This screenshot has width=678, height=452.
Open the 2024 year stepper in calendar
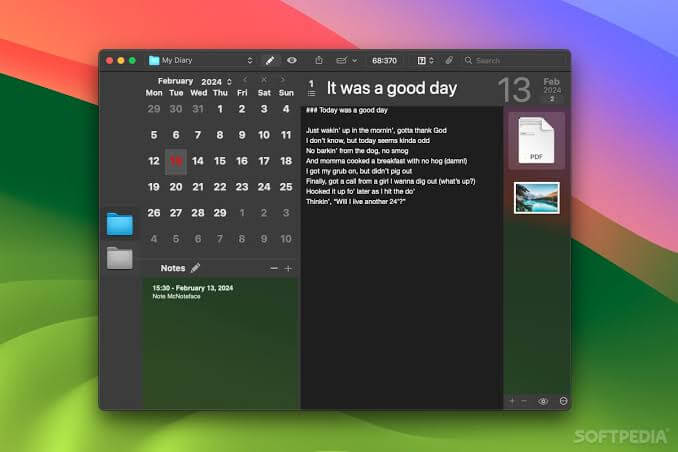click(229, 82)
